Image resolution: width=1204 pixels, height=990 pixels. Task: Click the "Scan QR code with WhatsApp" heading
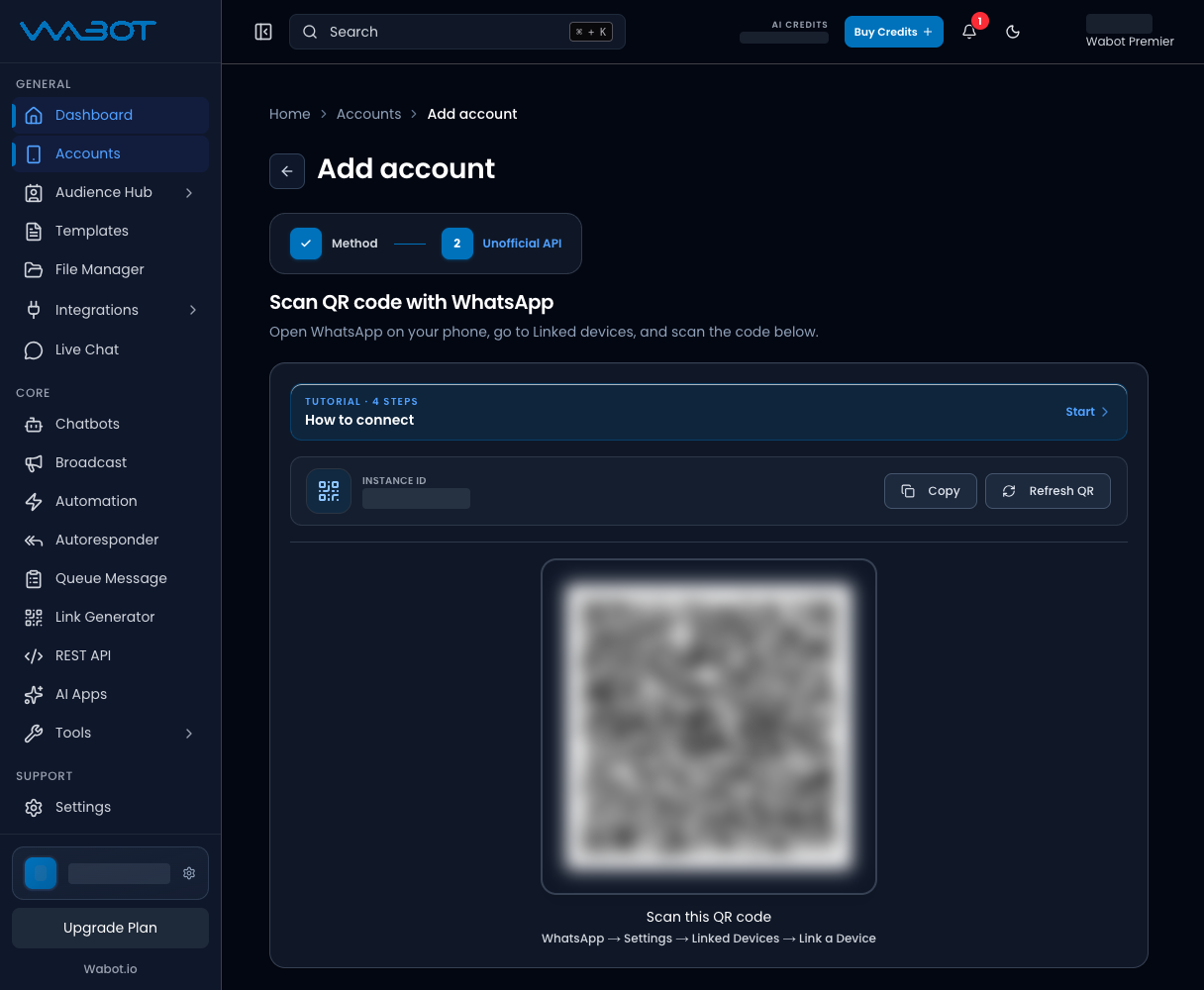click(412, 302)
